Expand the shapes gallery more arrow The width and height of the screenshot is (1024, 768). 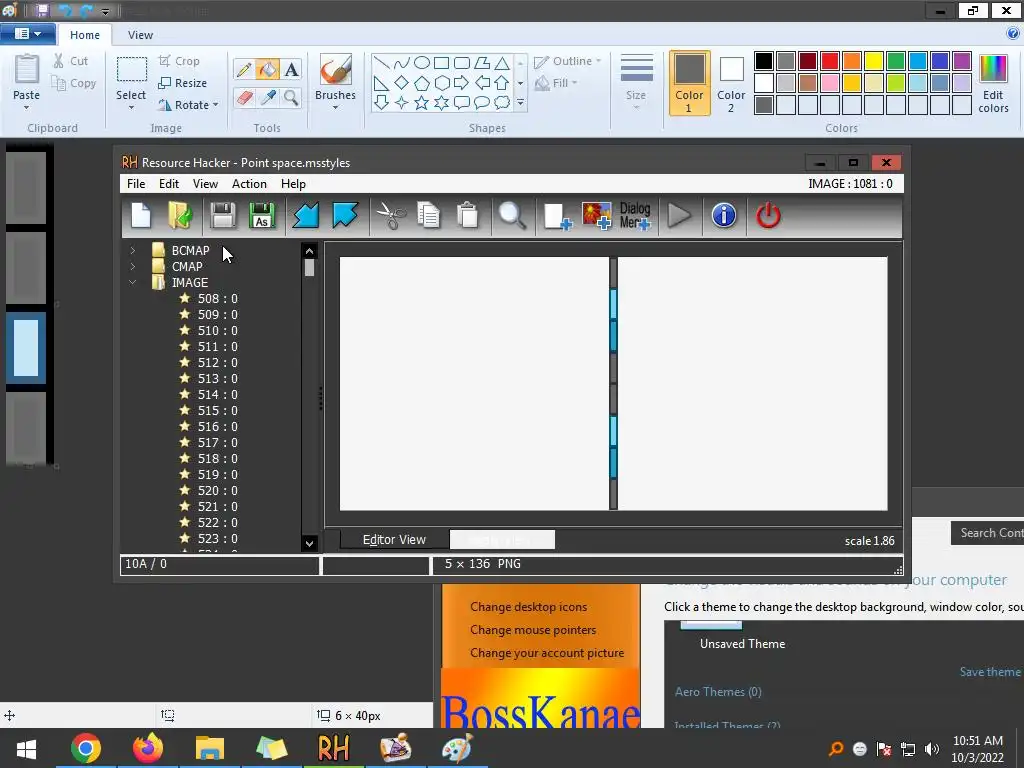(520, 103)
